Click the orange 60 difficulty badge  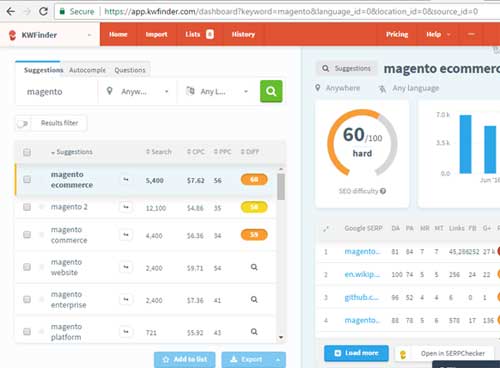pos(254,180)
